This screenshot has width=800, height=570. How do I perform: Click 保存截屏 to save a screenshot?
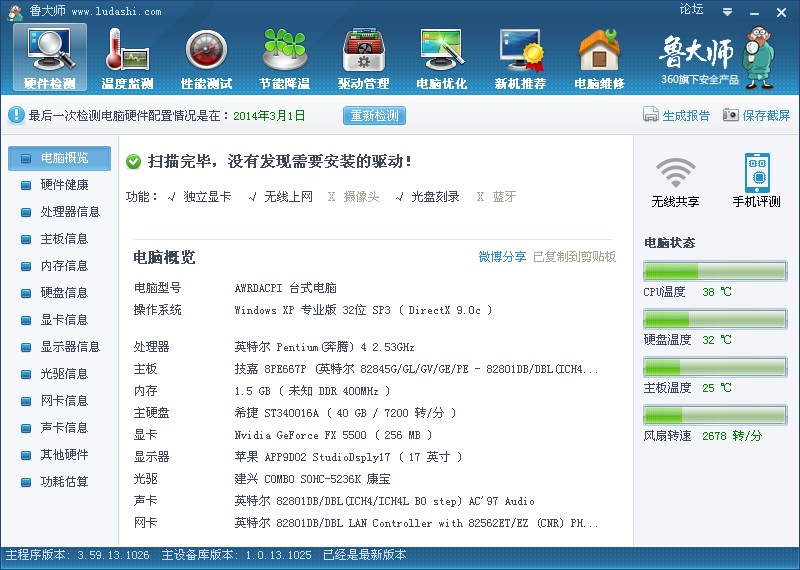[x=756, y=116]
